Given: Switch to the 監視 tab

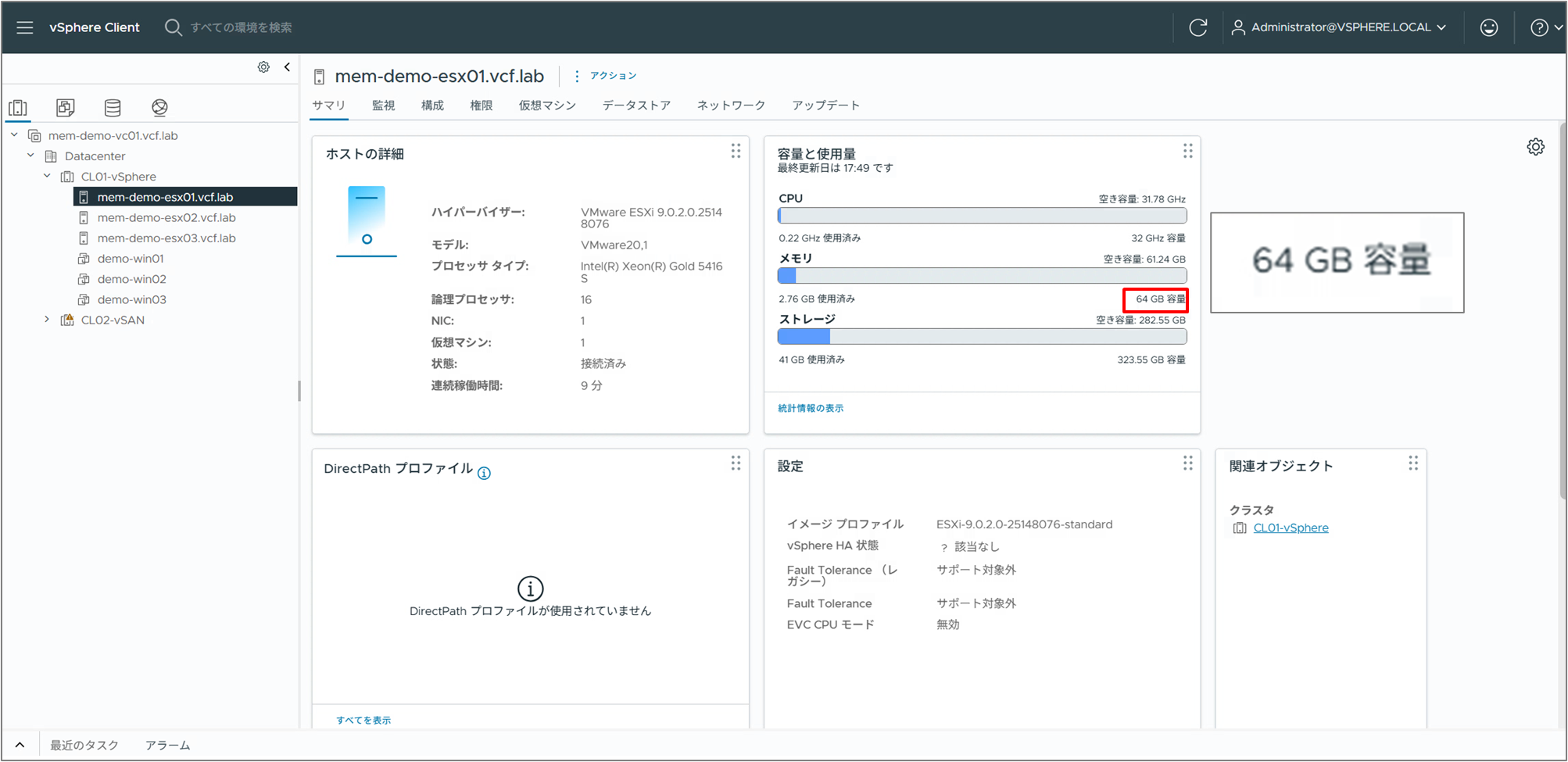Looking at the screenshot, I should [383, 106].
